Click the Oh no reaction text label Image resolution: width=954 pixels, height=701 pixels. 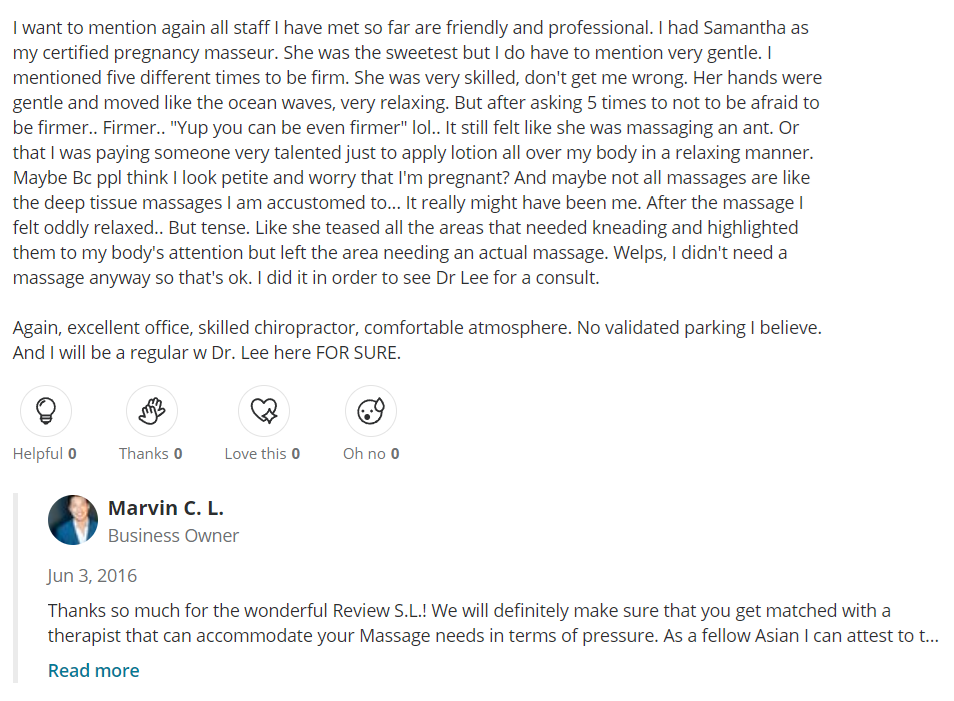364,454
